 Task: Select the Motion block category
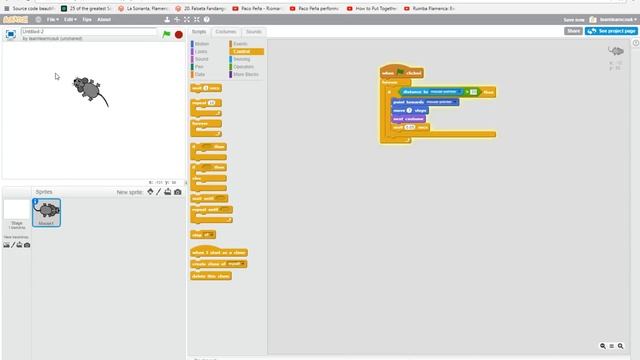[x=200, y=44]
